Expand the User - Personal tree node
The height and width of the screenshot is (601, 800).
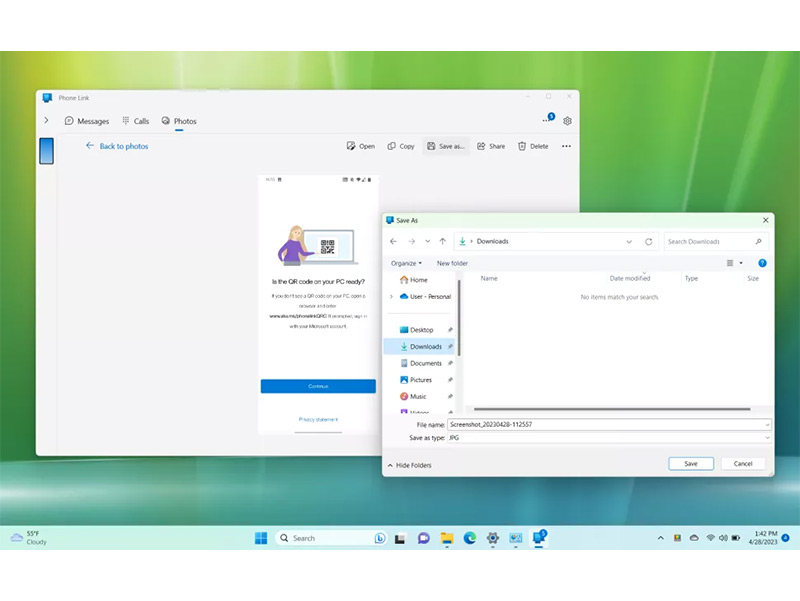pos(391,296)
